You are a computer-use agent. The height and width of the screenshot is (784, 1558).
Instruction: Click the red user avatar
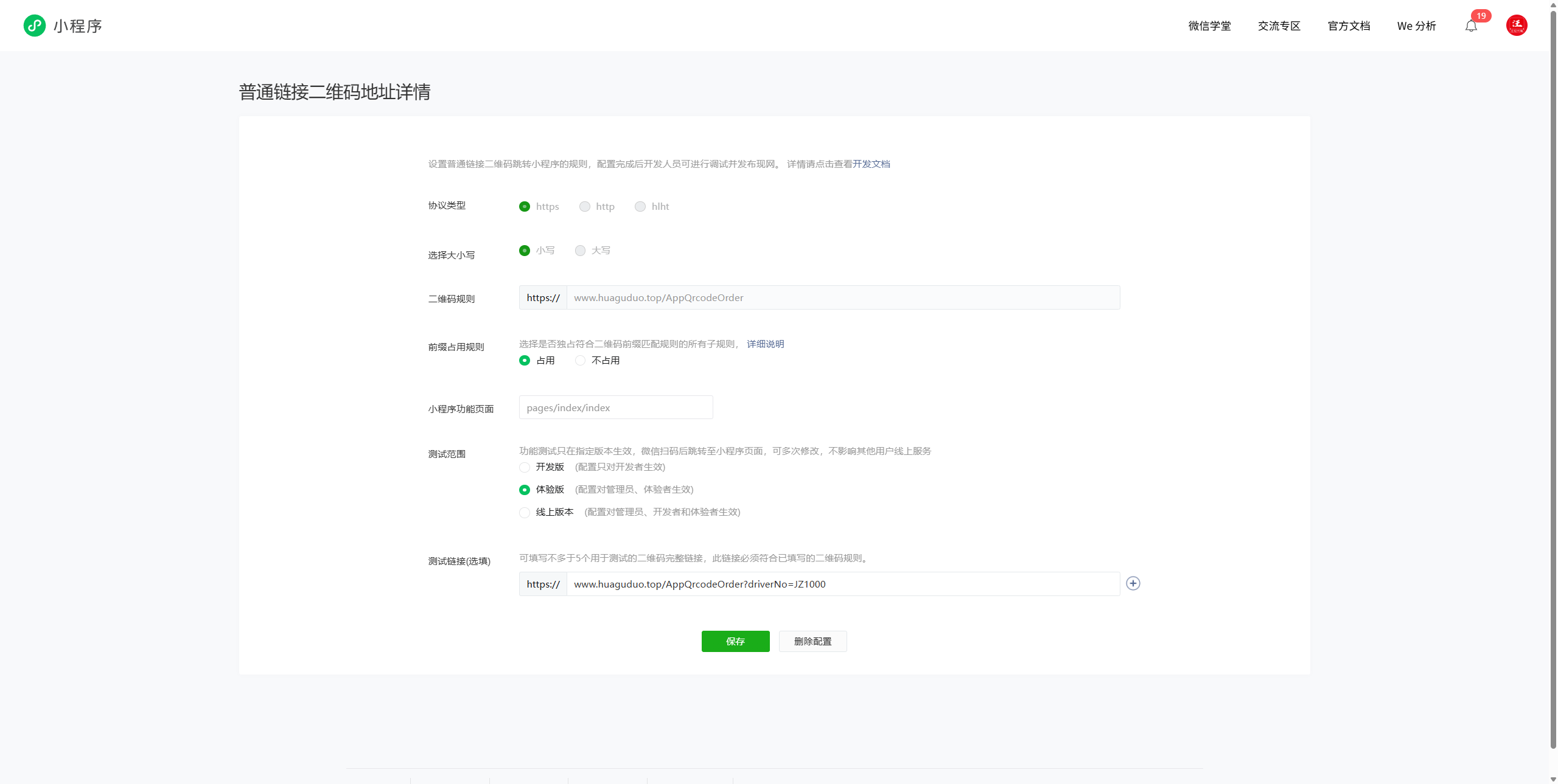click(x=1517, y=26)
